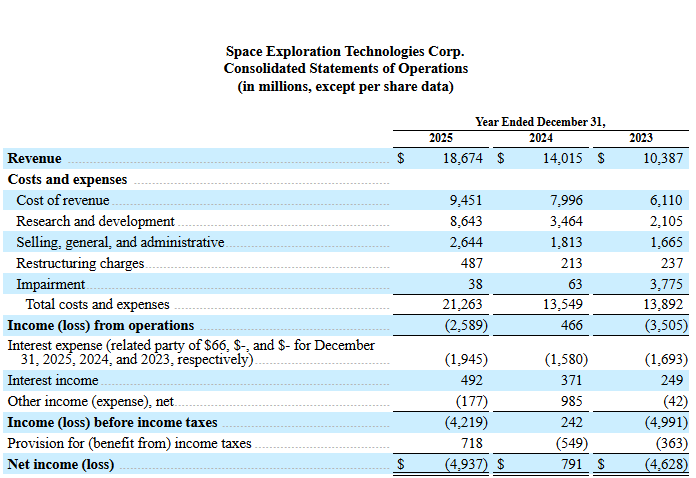Select cost of revenue value 6,110
696x478 pixels.
666,200
